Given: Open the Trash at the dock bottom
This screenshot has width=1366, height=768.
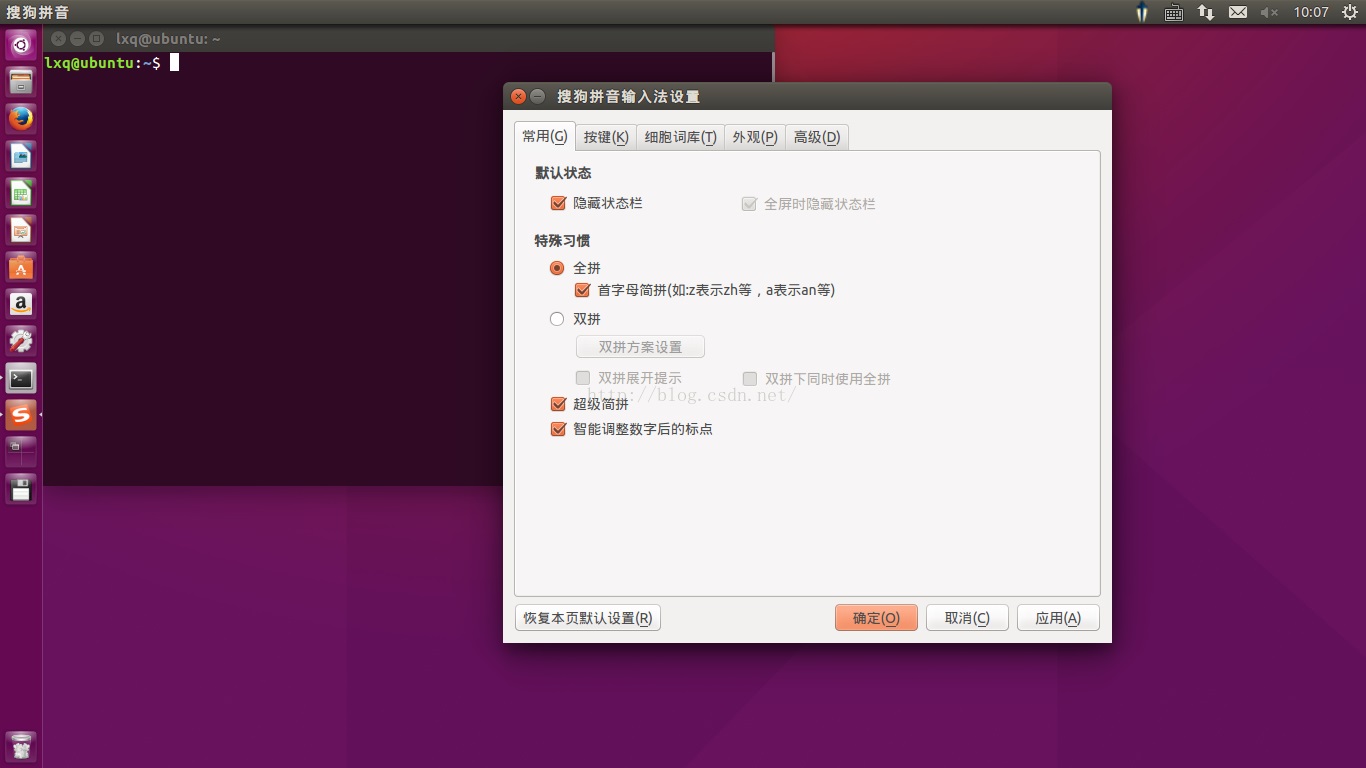Looking at the screenshot, I should point(21,747).
